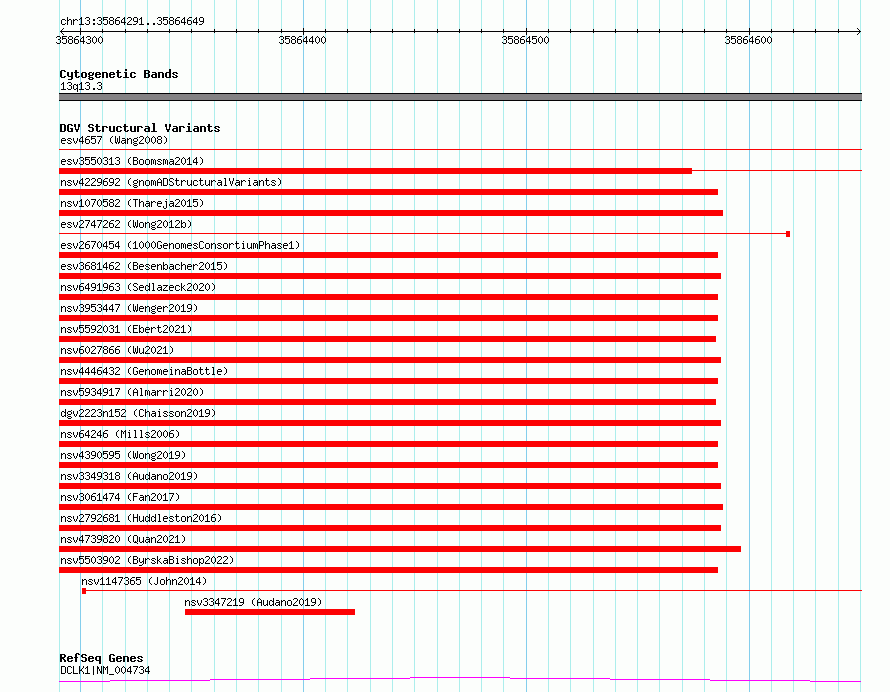Open variant nsv3349318 (Audano2019)
This screenshot has width=890, height=692.
tap(129, 476)
